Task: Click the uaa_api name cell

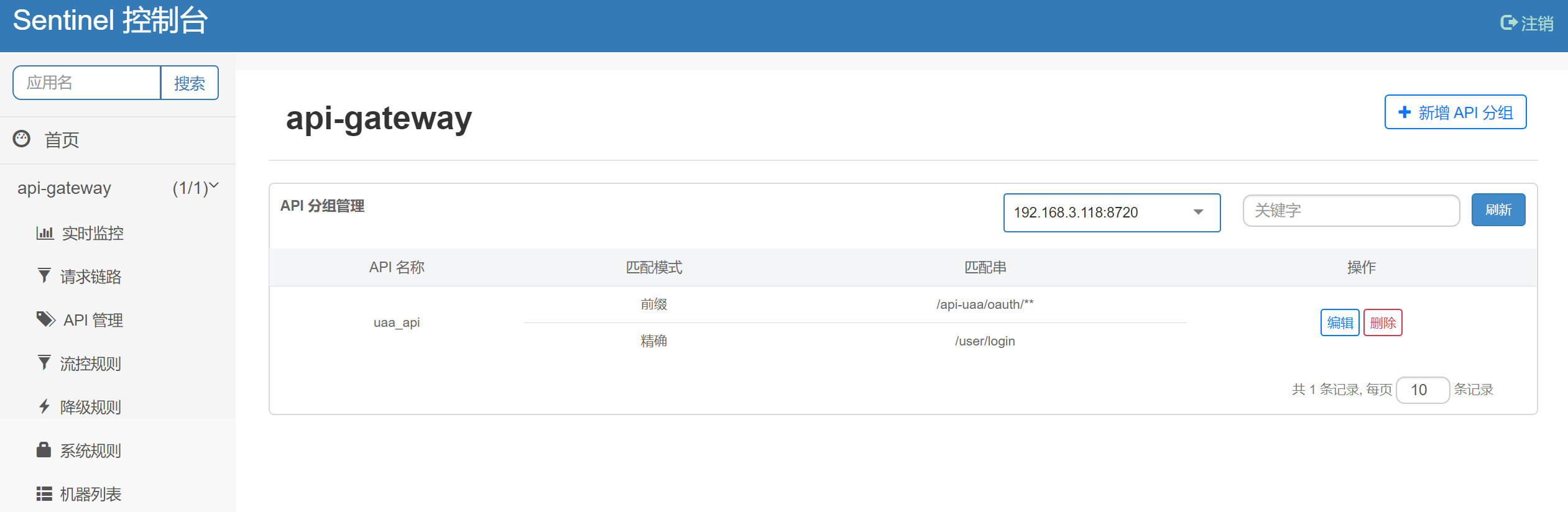Action: click(397, 322)
